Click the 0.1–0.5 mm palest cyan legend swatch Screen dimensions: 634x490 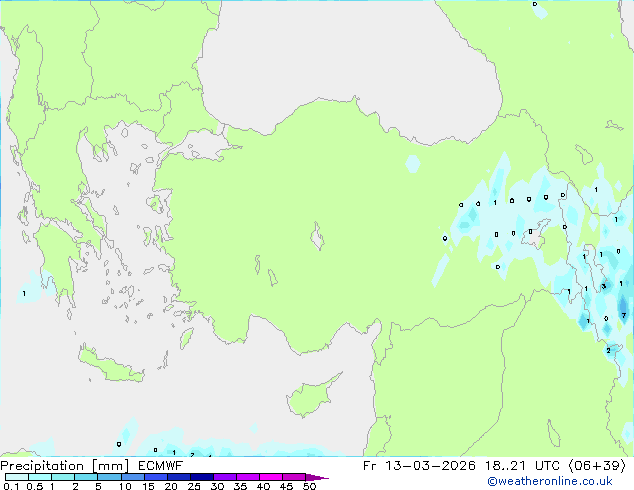[17, 477]
